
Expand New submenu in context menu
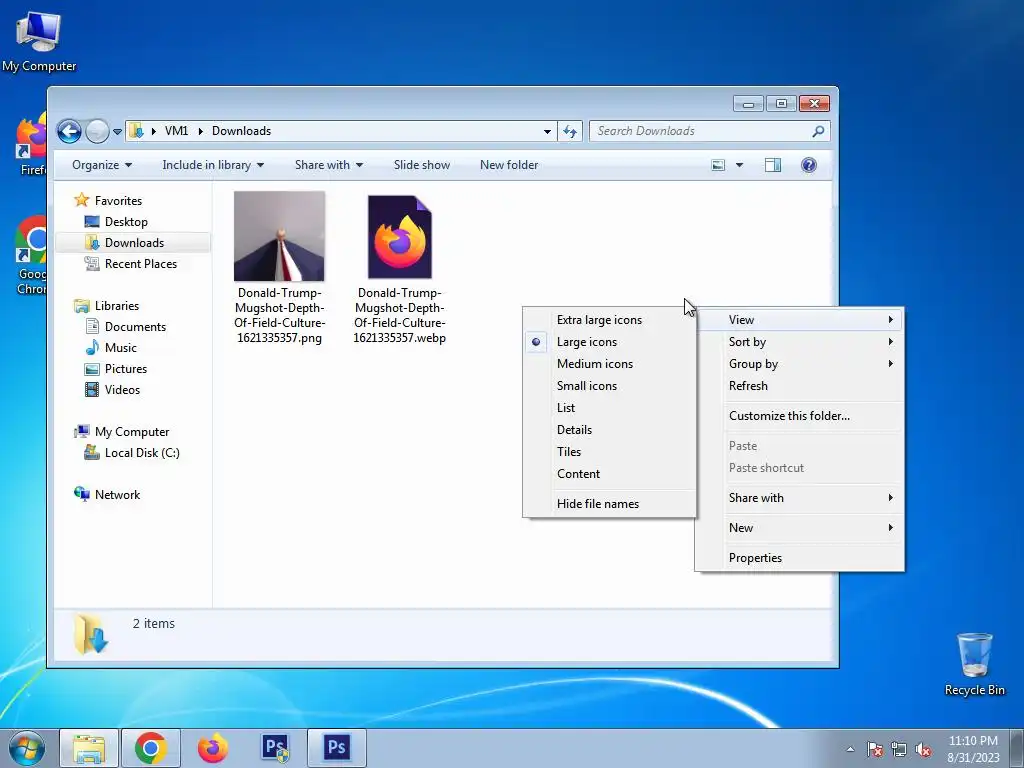[x=799, y=528]
